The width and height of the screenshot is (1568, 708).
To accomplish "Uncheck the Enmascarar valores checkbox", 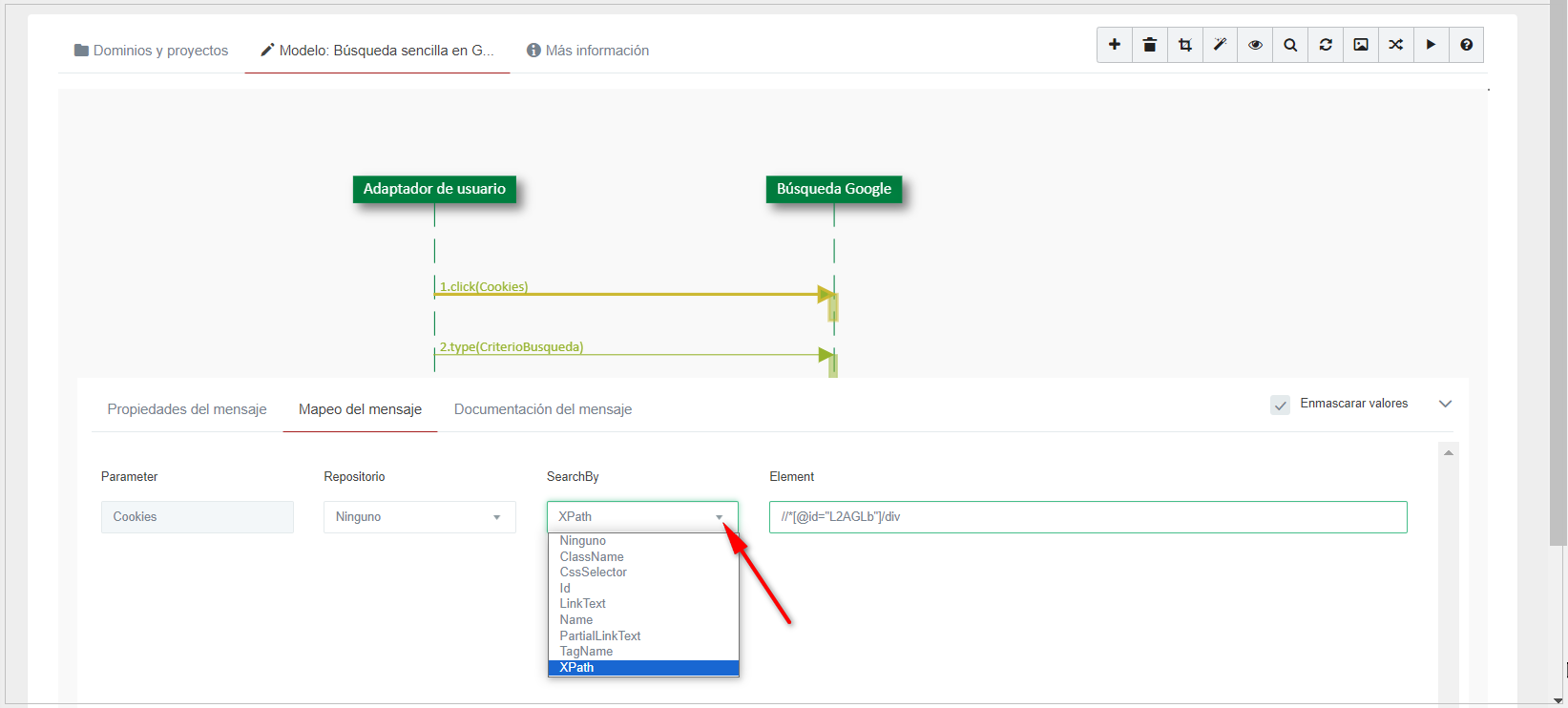I will click(x=1280, y=406).
